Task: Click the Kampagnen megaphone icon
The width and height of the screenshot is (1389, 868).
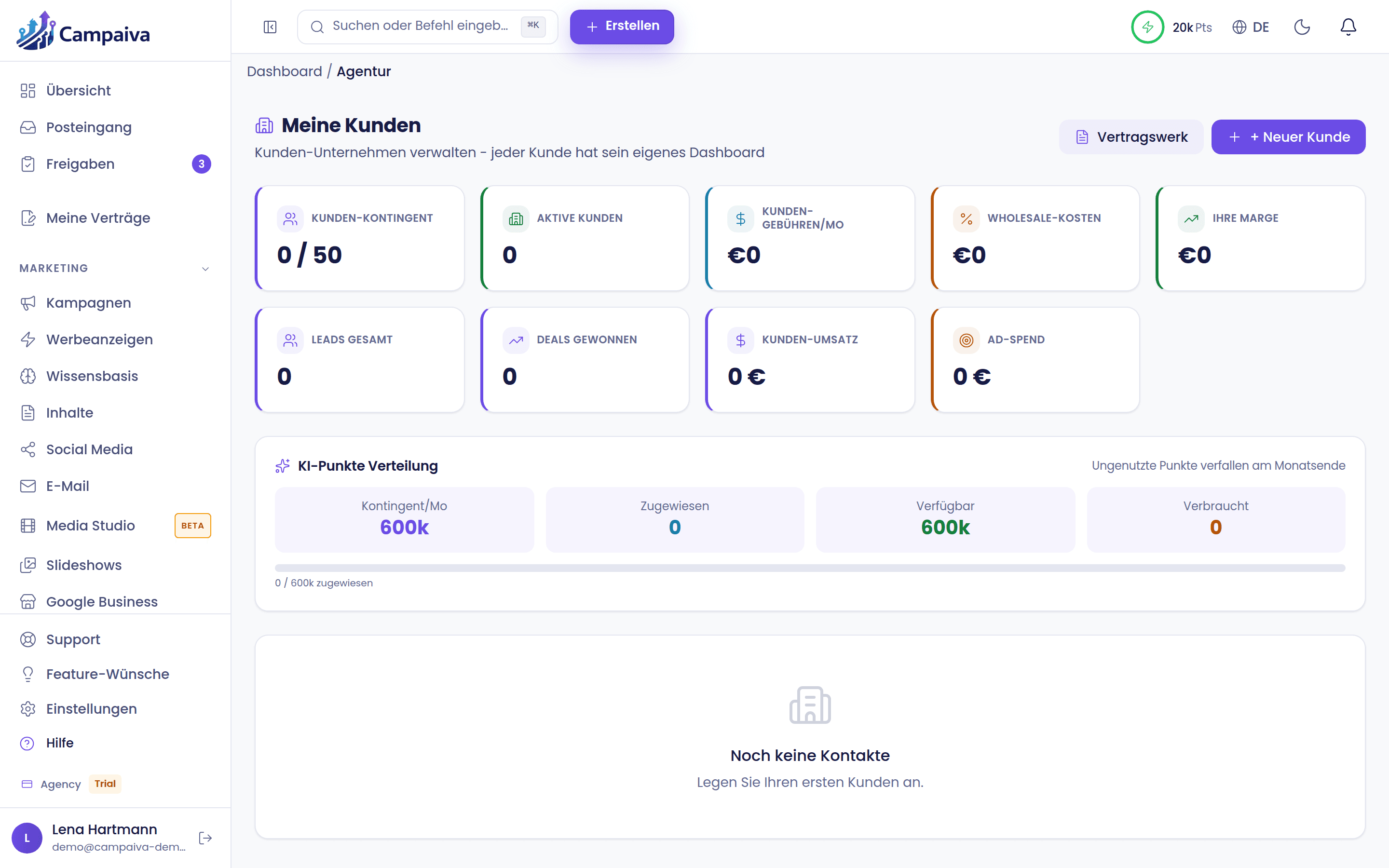Action: [27, 303]
